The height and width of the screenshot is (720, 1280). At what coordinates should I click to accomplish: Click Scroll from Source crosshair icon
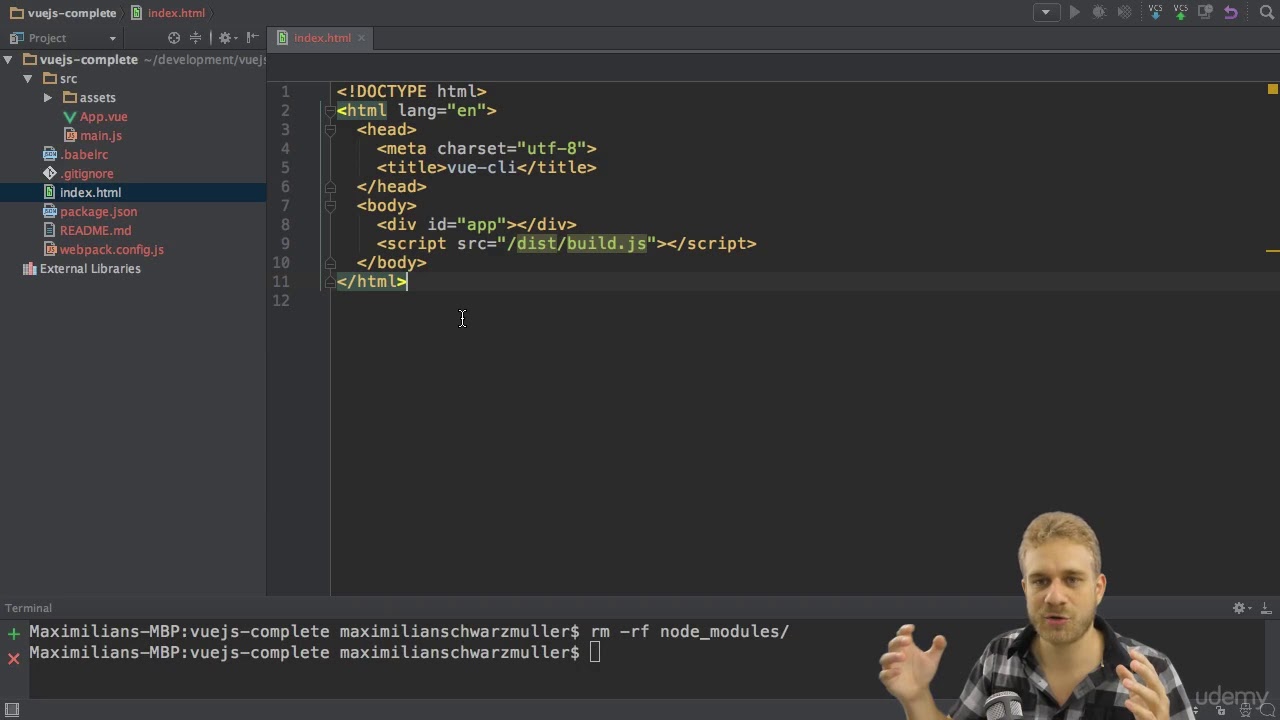[x=174, y=38]
